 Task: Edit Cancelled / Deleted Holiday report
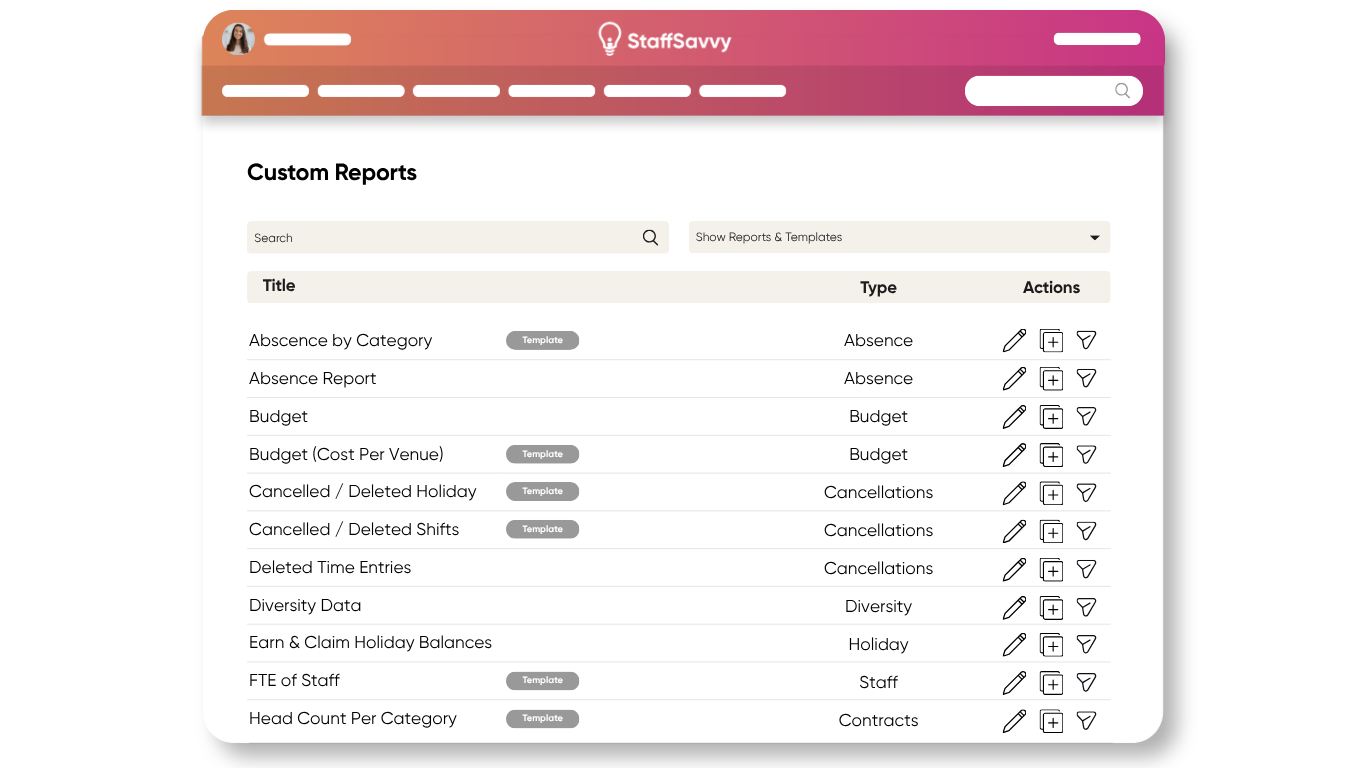click(1014, 493)
